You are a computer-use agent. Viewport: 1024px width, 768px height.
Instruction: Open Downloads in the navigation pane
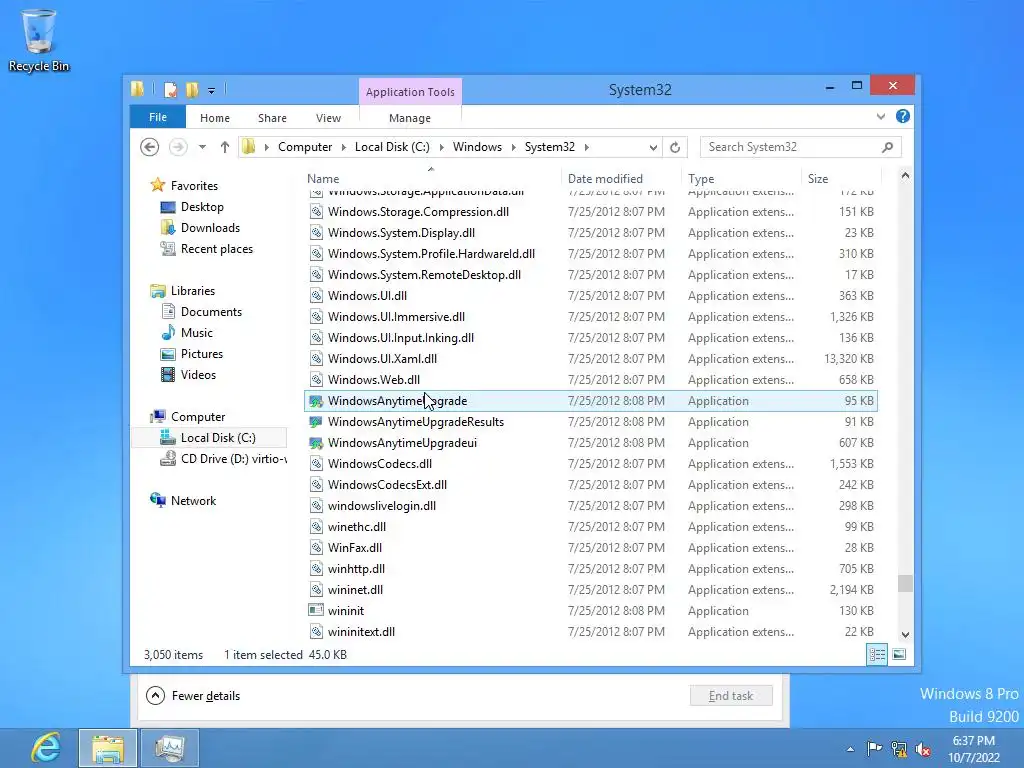pos(210,228)
